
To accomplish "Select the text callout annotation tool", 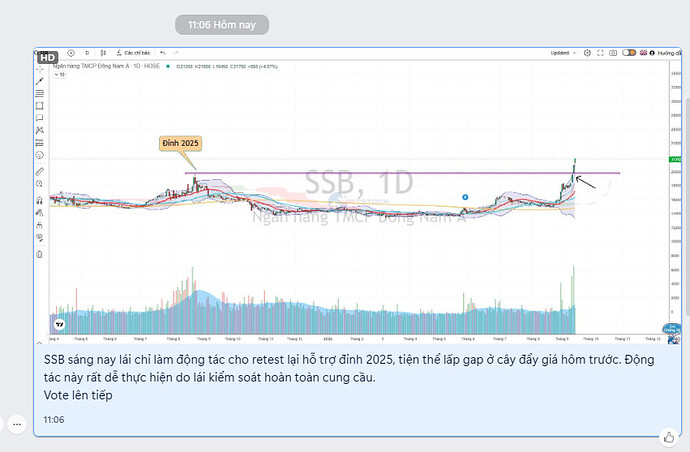I will (40, 118).
